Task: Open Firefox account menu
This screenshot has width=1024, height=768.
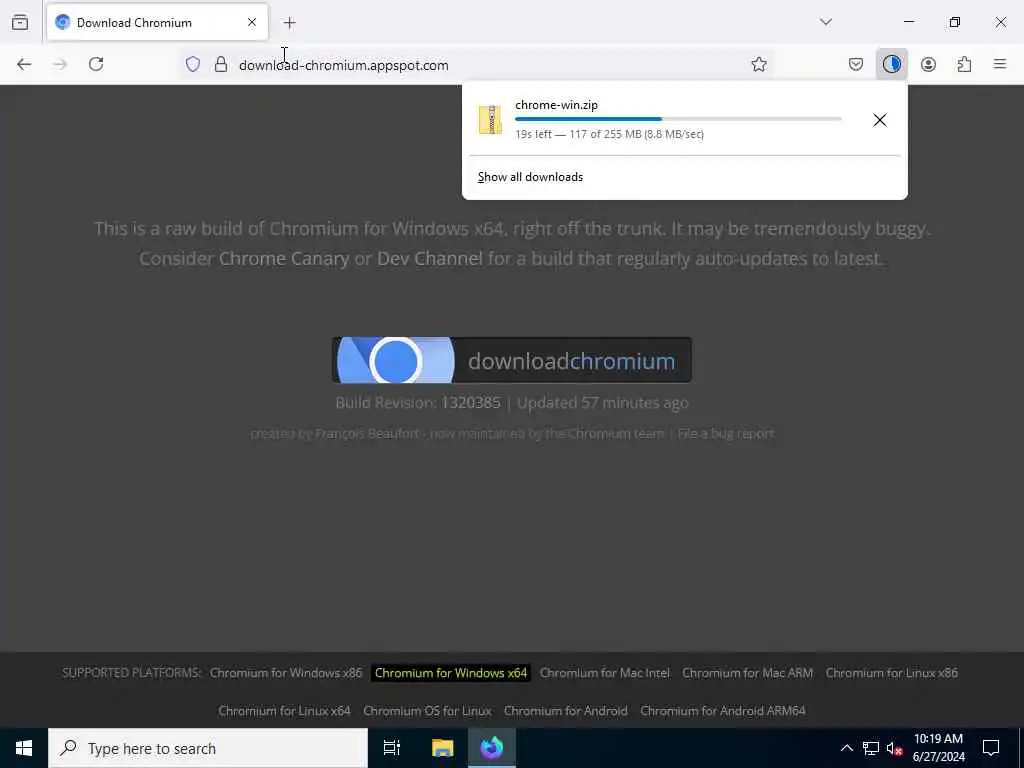Action: coord(928,64)
